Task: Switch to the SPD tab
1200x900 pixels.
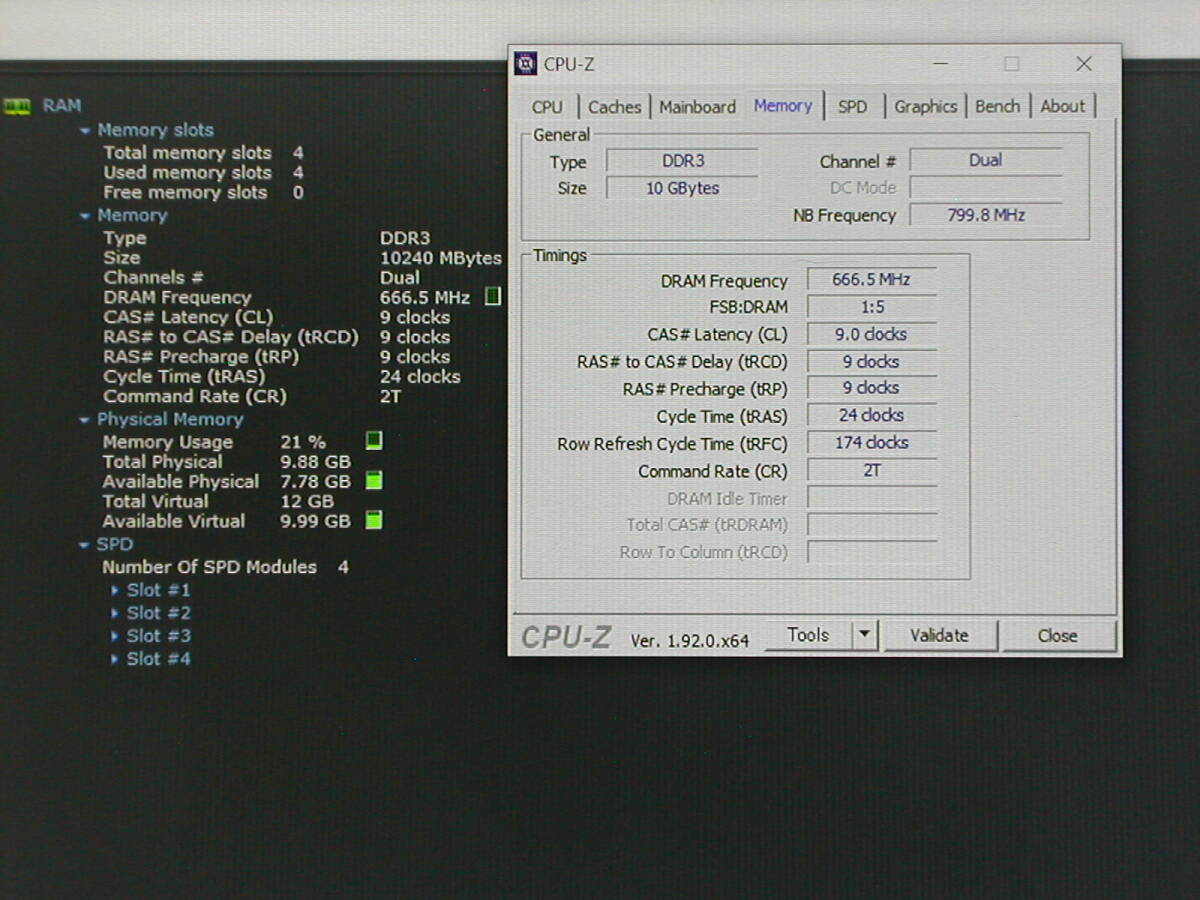Action: click(x=852, y=106)
